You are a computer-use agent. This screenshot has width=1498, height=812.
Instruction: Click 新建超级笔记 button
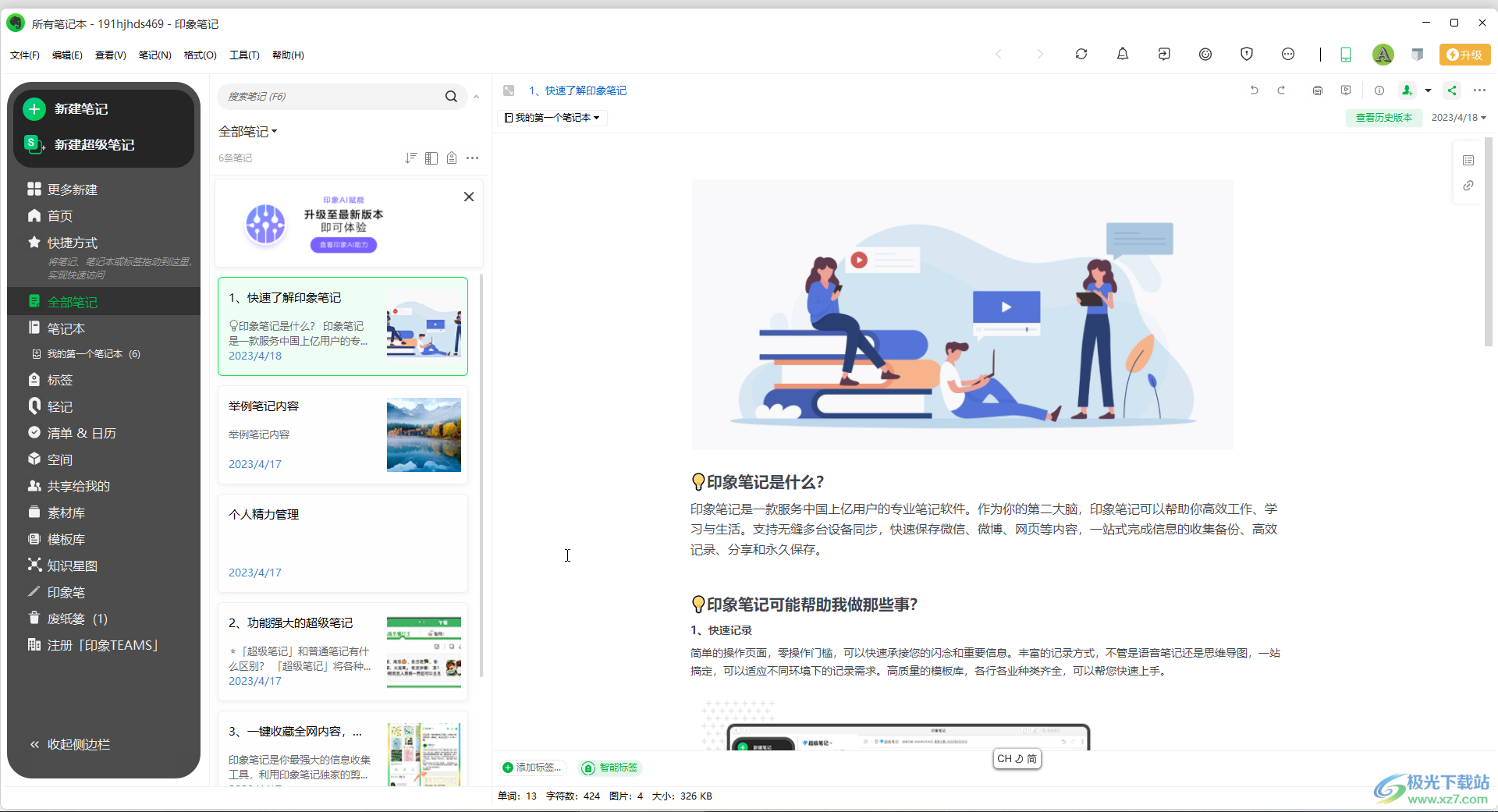click(x=80, y=144)
